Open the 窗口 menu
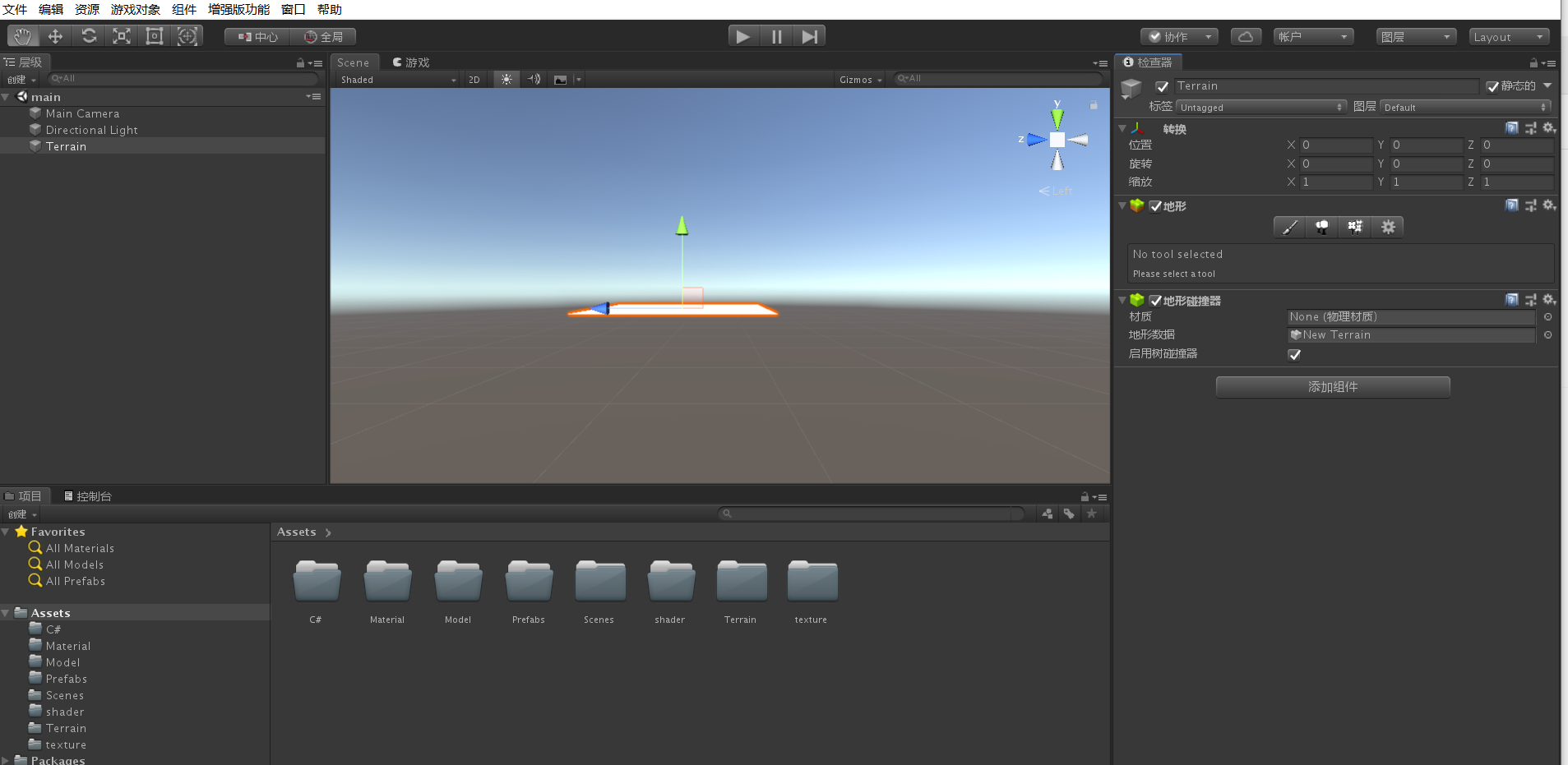 click(x=294, y=9)
